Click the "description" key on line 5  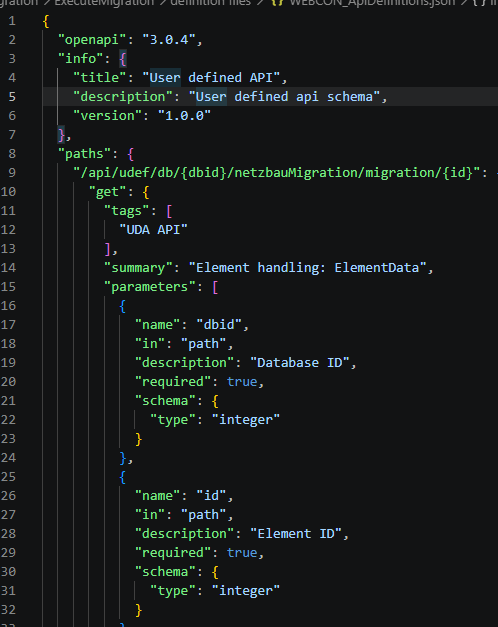(x=123, y=97)
